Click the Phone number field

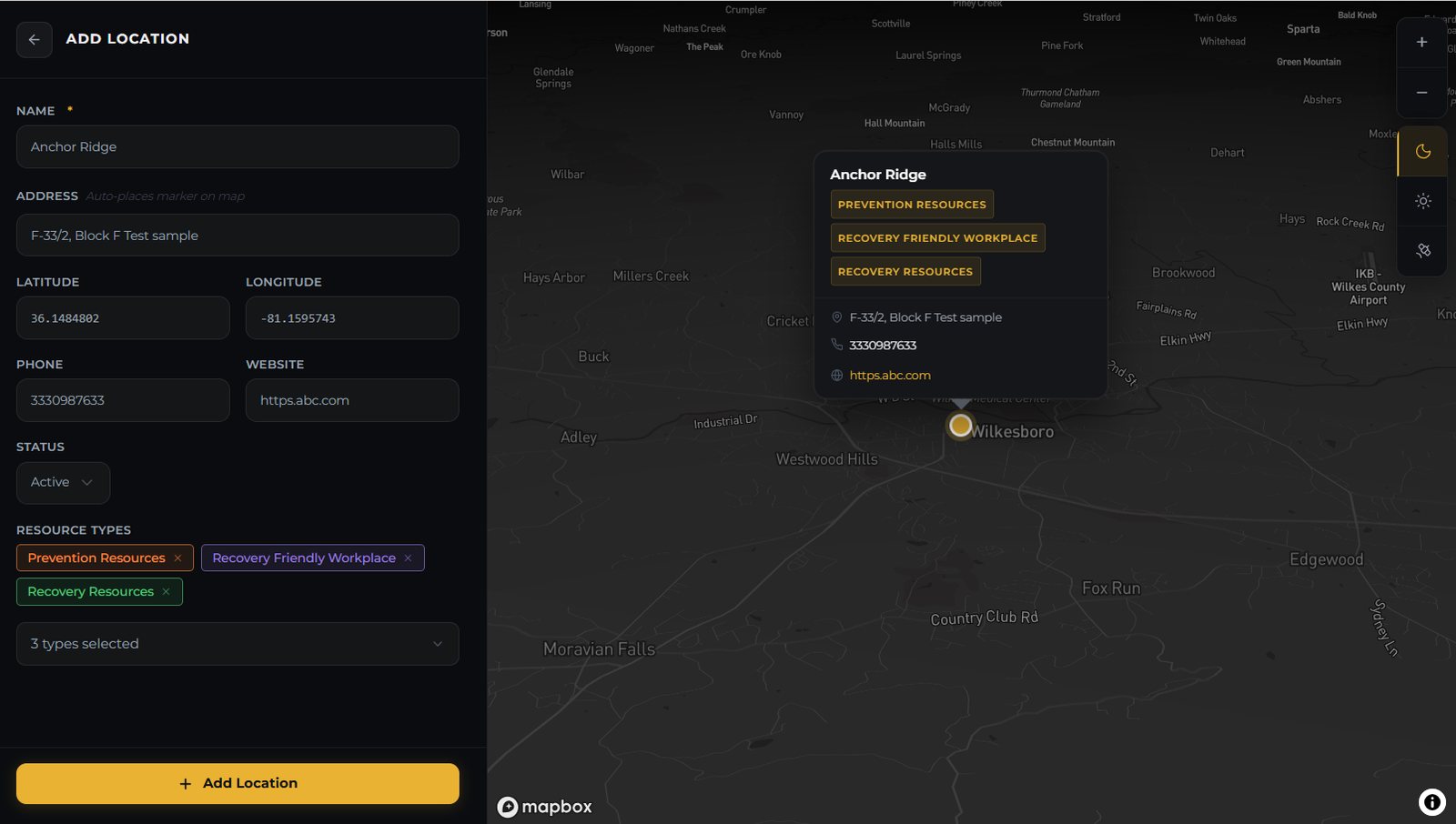(123, 400)
